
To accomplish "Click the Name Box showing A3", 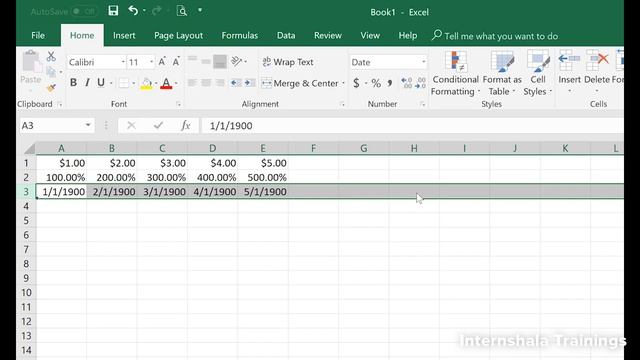I will coord(56,125).
